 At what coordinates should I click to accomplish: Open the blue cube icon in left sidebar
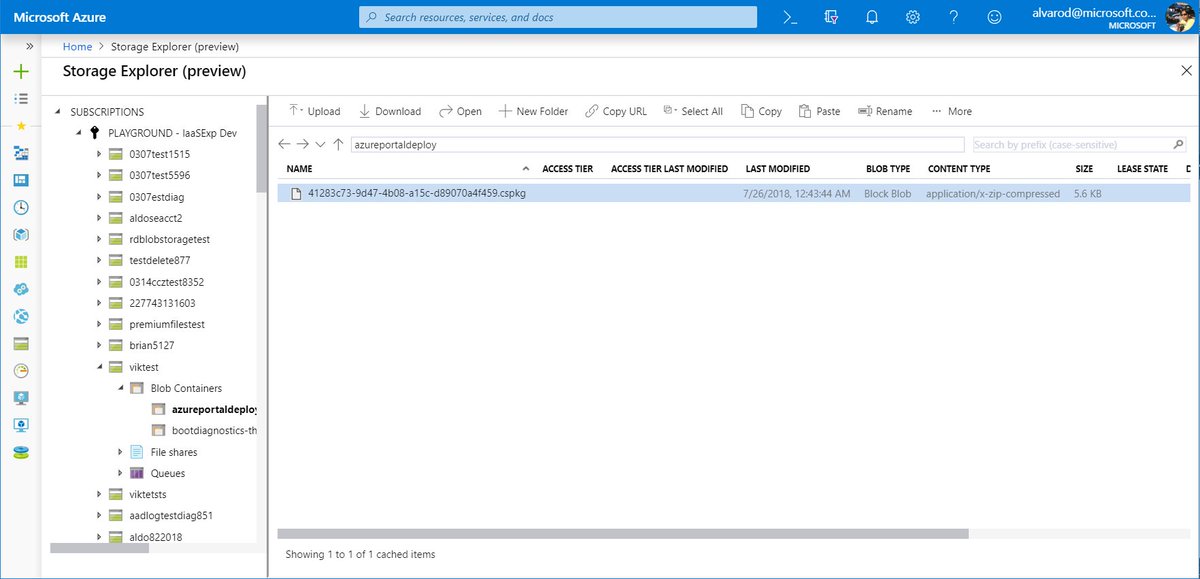[x=21, y=235]
